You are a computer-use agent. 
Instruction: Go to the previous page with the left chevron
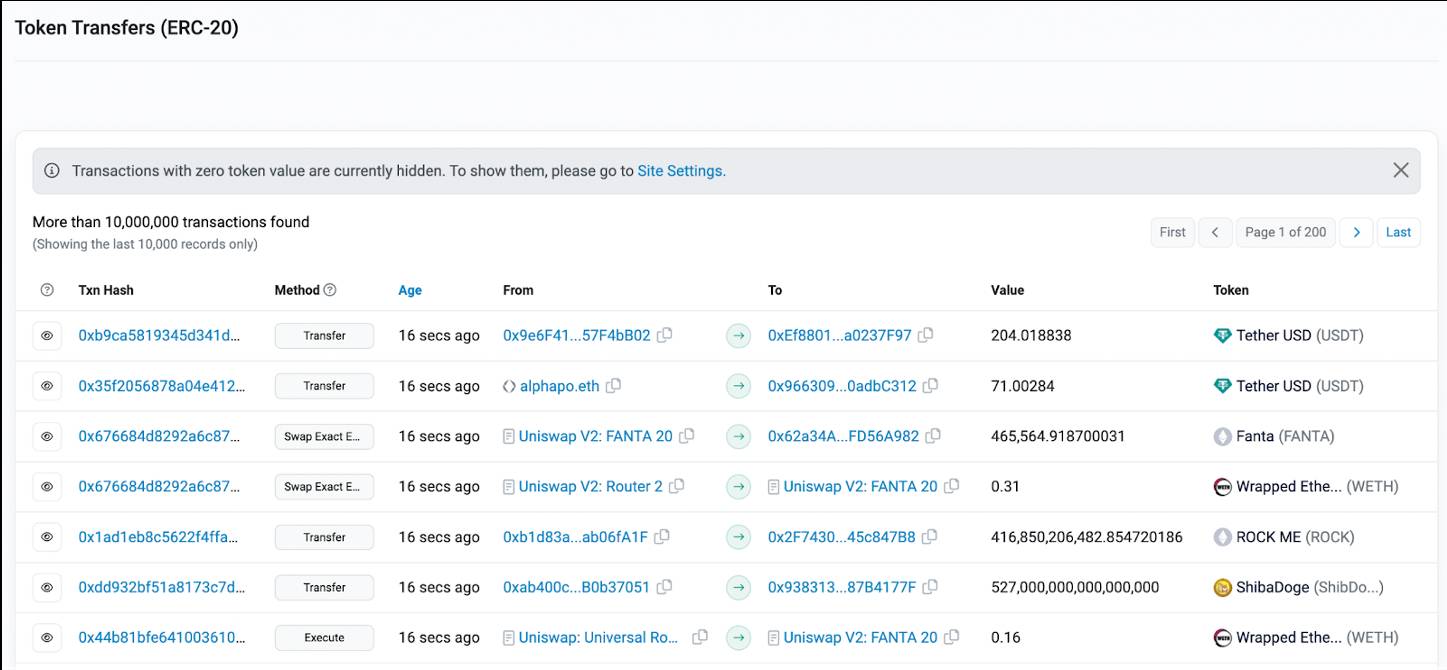(1215, 232)
